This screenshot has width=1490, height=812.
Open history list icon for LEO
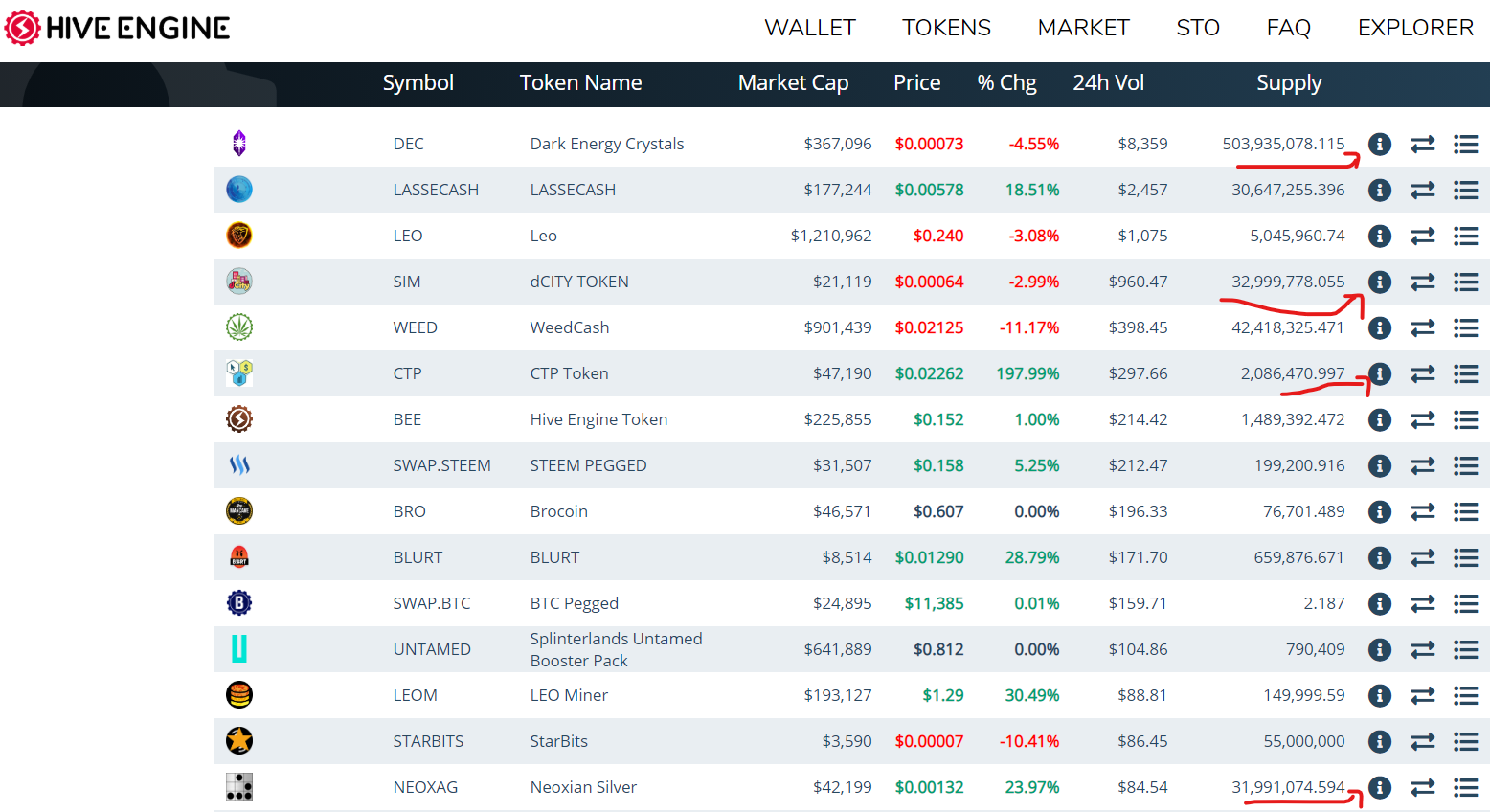pyautogui.click(x=1466, y=236)
